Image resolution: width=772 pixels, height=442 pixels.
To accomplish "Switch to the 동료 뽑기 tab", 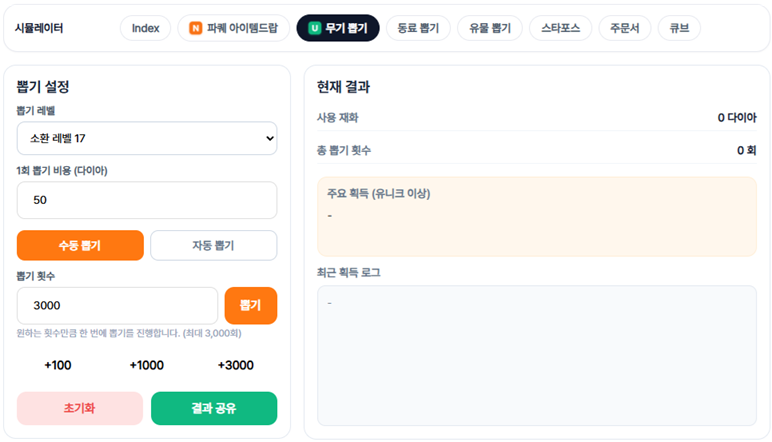I will (418, 28).
